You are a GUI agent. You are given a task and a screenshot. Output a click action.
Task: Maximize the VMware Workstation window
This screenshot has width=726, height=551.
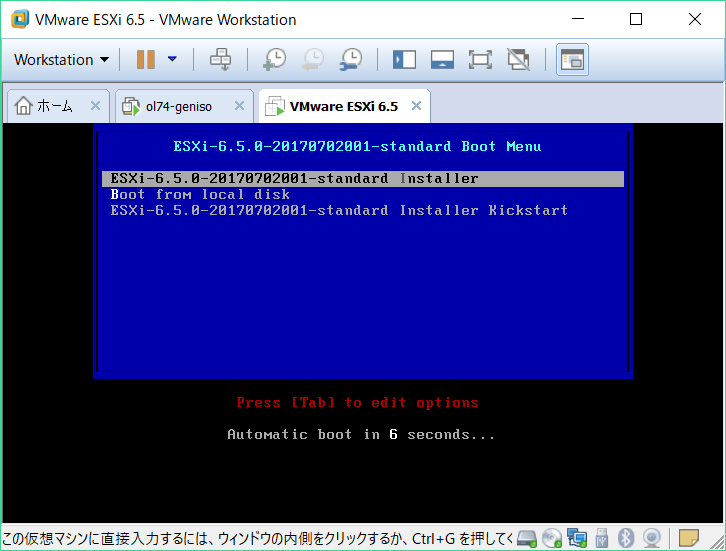click(636, 19)
